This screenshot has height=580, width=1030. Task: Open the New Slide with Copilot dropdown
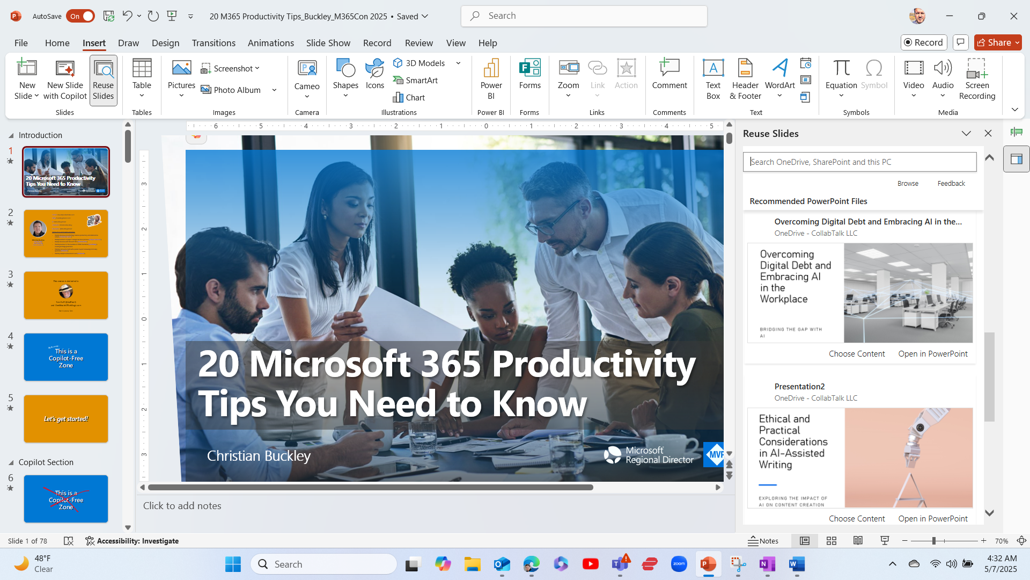pyautogui.click(x=64, y=78)
